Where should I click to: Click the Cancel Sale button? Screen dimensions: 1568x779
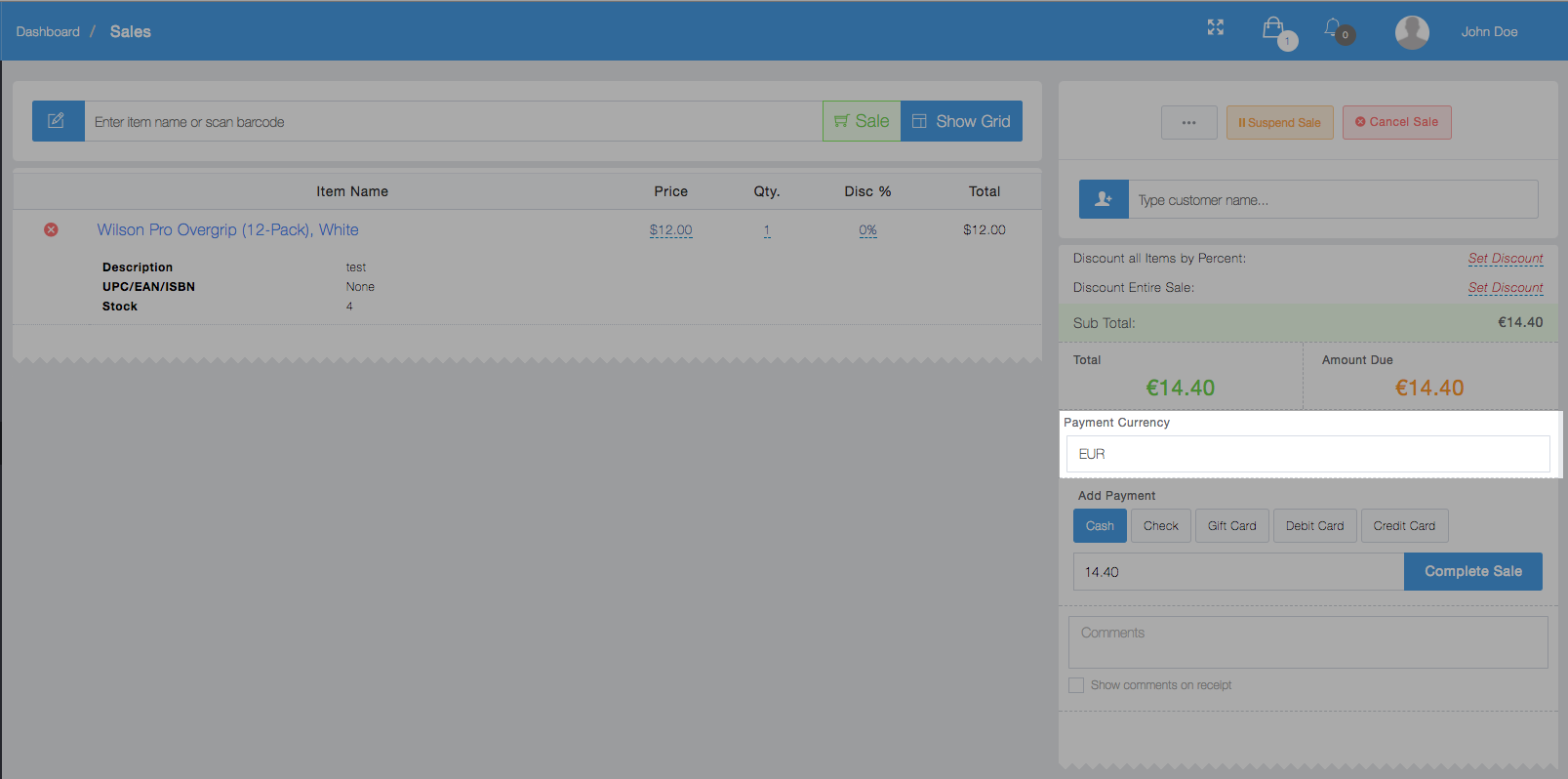[1396, 123]
